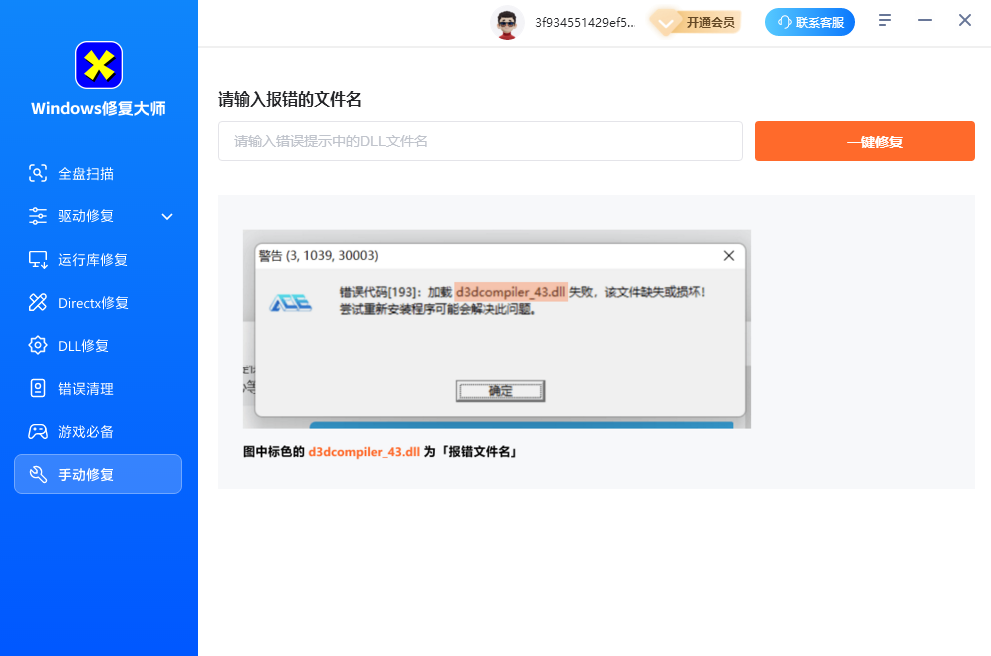Click the diamond VIP badge icon

[x=666, y=23]
